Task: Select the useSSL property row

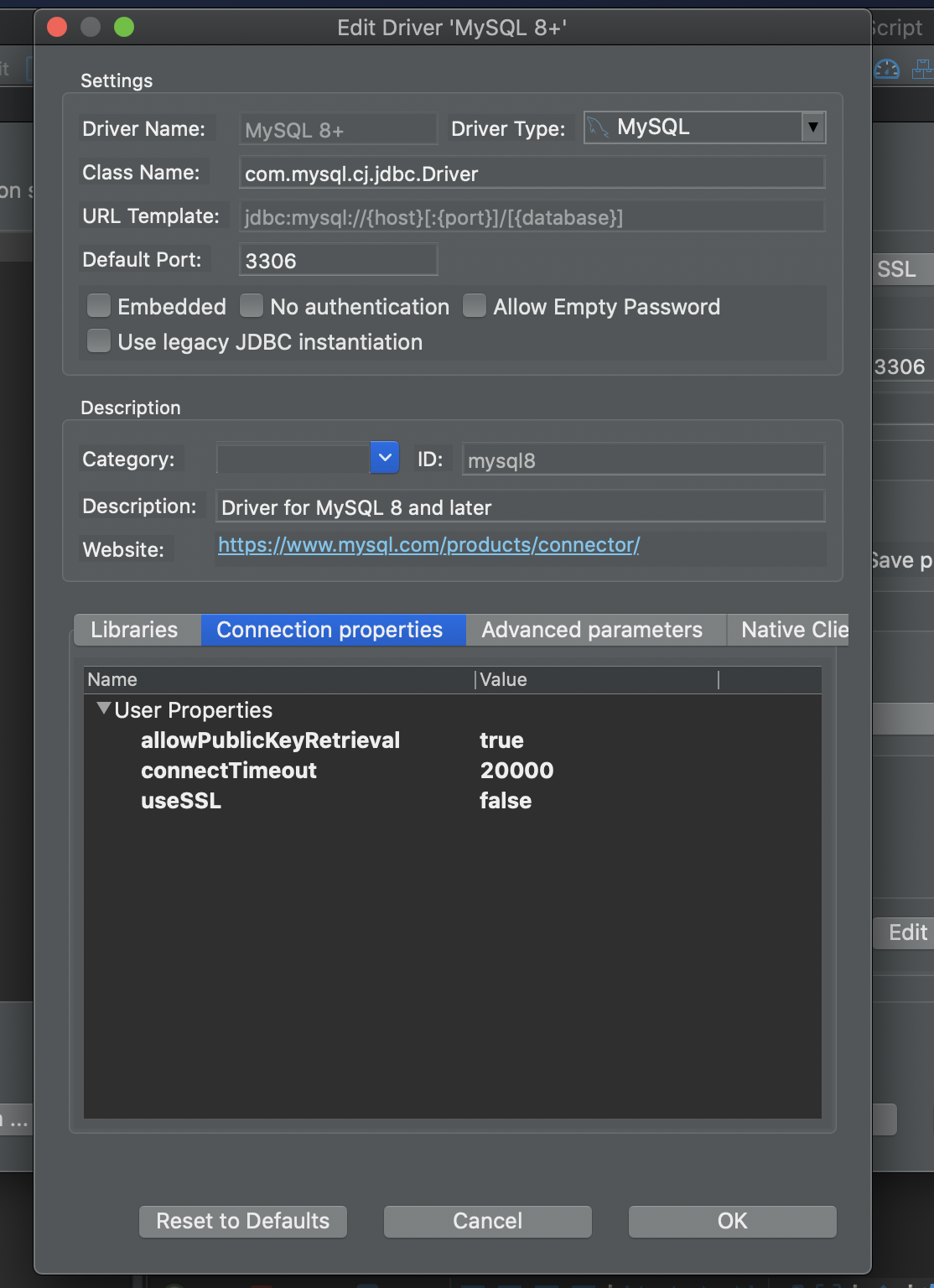Action: pyautogui.click(x=453, y=801)
